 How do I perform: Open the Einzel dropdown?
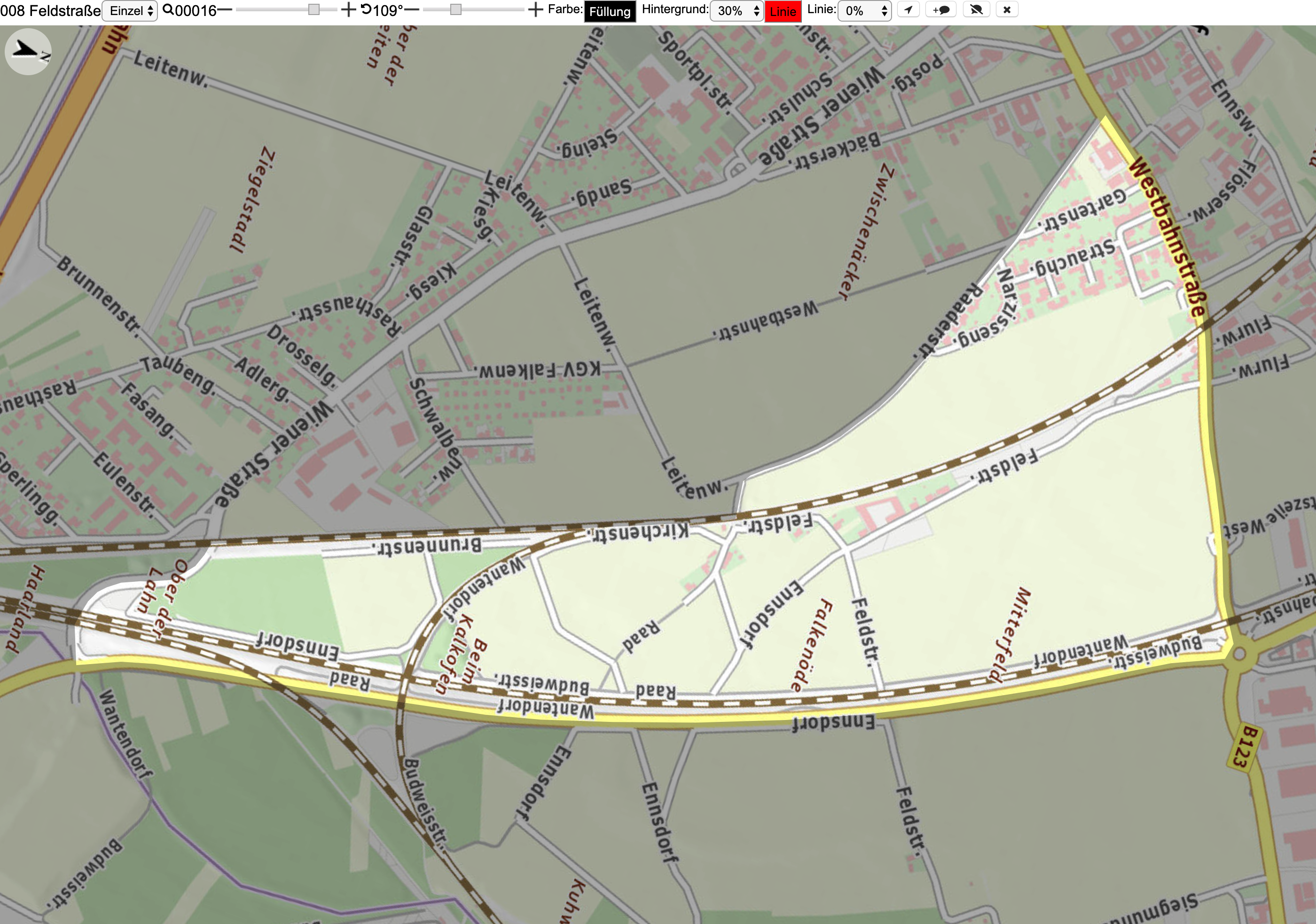(130, 11)
